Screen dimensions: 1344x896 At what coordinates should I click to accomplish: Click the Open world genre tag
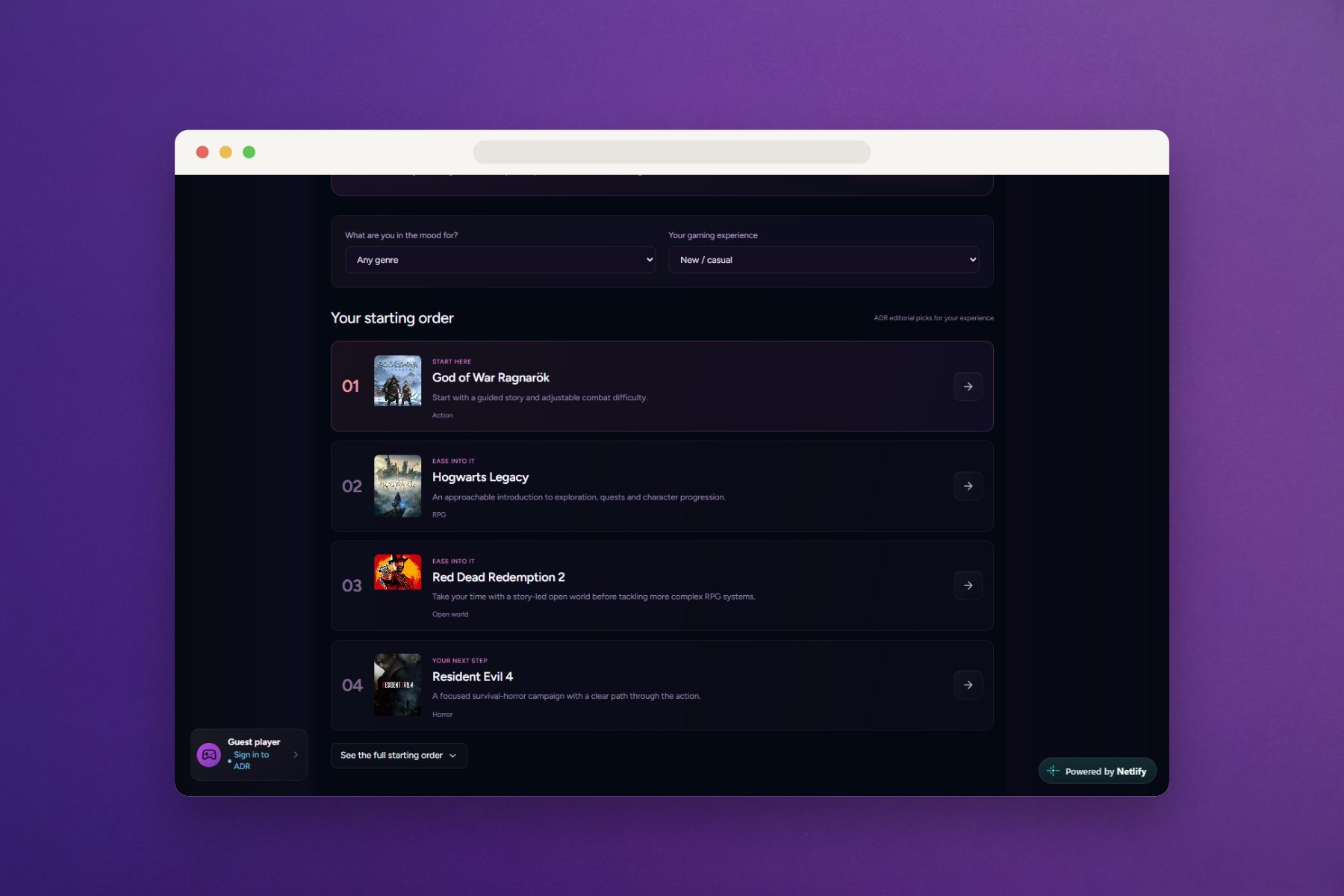click(x=450, y=615)
